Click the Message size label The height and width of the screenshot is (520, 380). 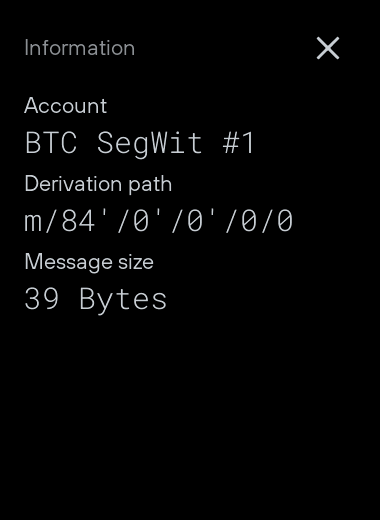pyautogui.click(x=89, y=262)
